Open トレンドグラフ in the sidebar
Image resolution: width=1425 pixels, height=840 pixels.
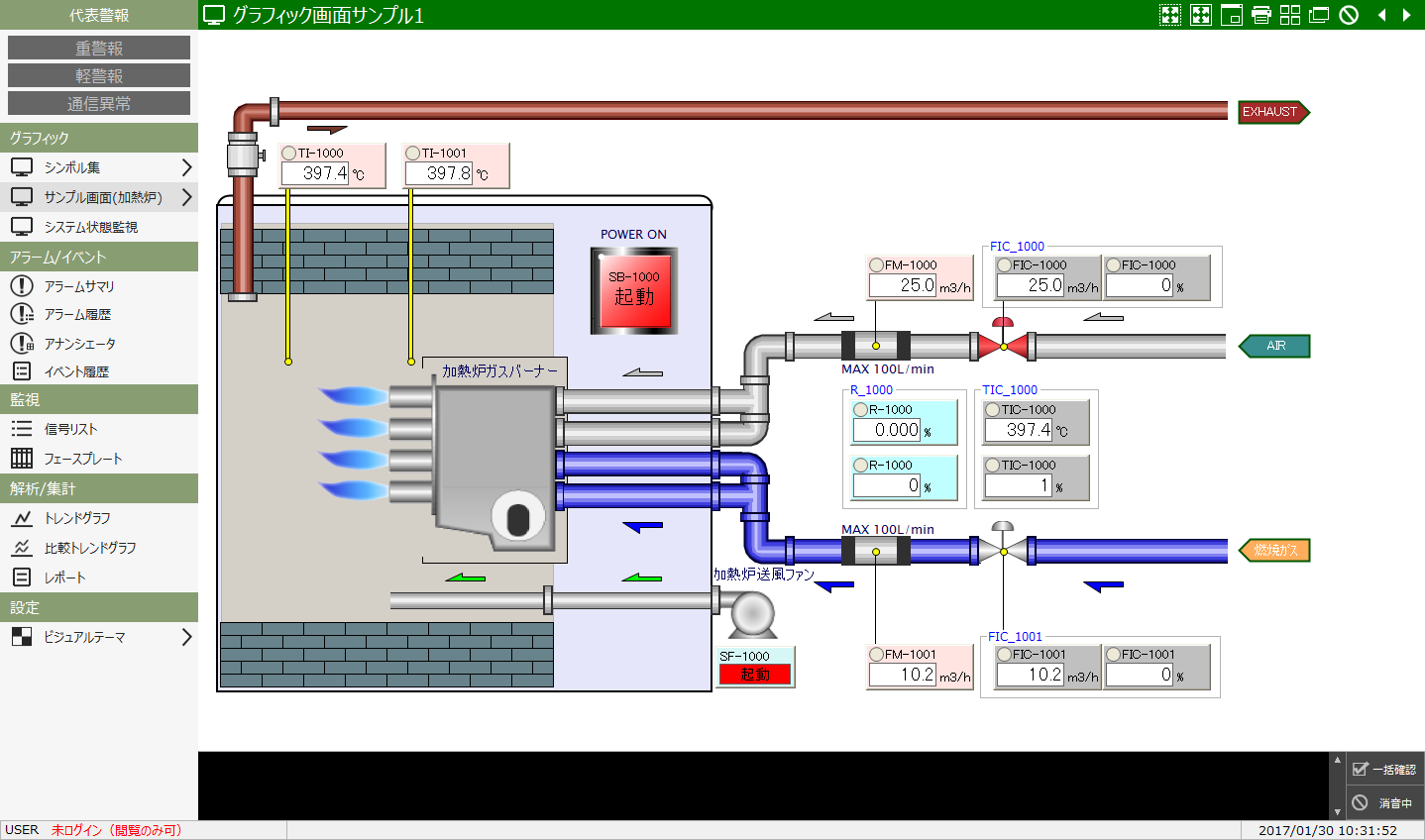77,518
